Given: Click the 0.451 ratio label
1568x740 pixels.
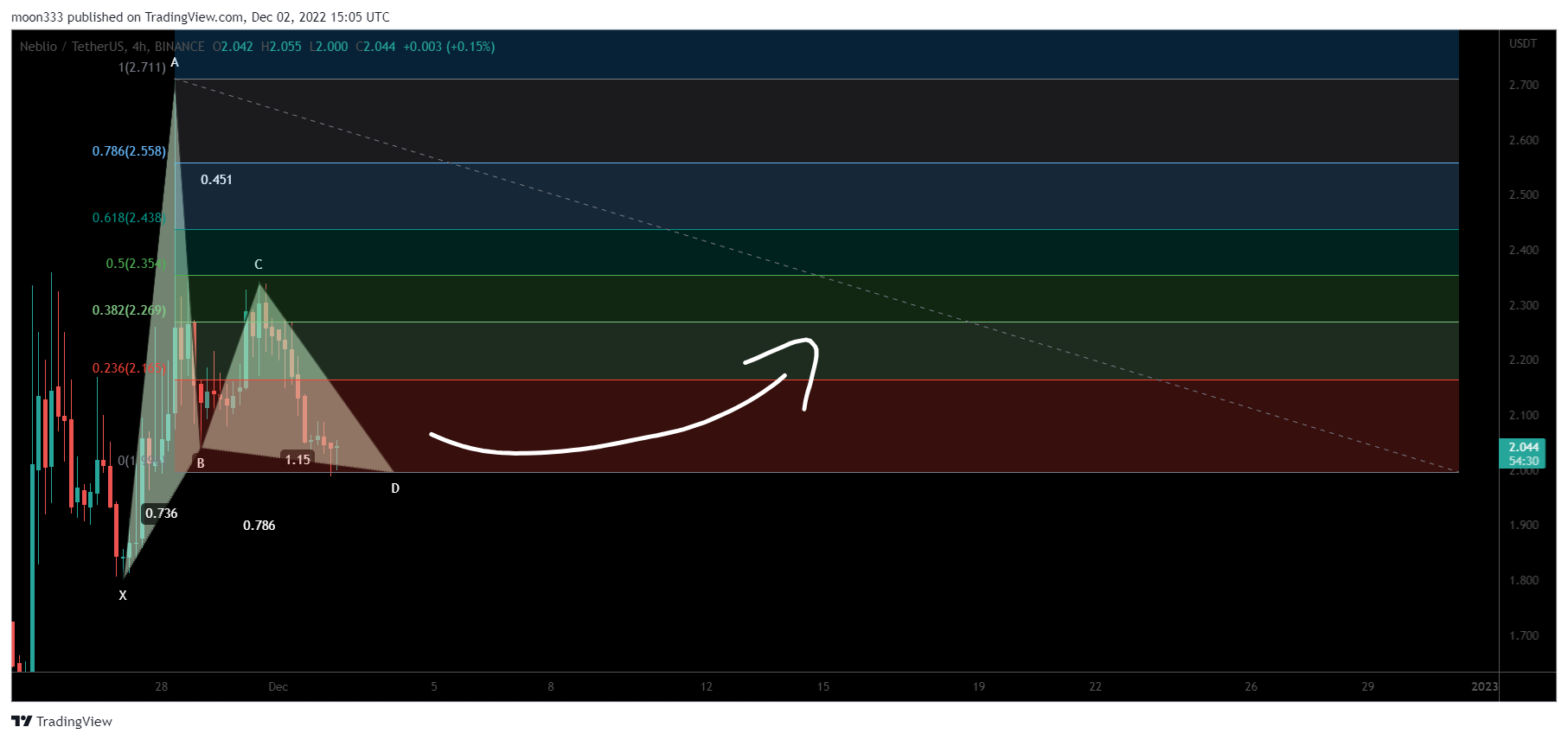Looking at the screenshot, I should (216, 180).
